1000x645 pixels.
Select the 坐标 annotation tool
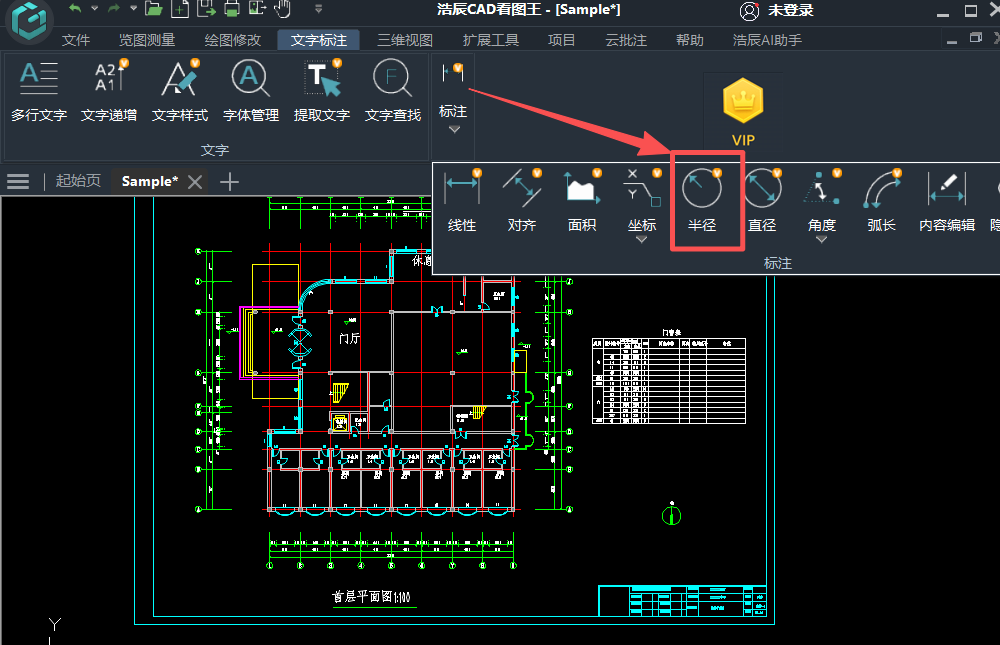(642, 200)
